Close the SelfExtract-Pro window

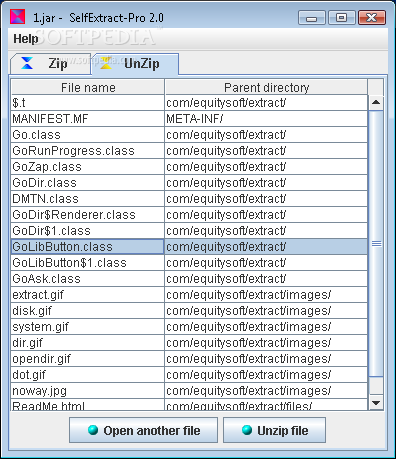click(x=372, y=18)
